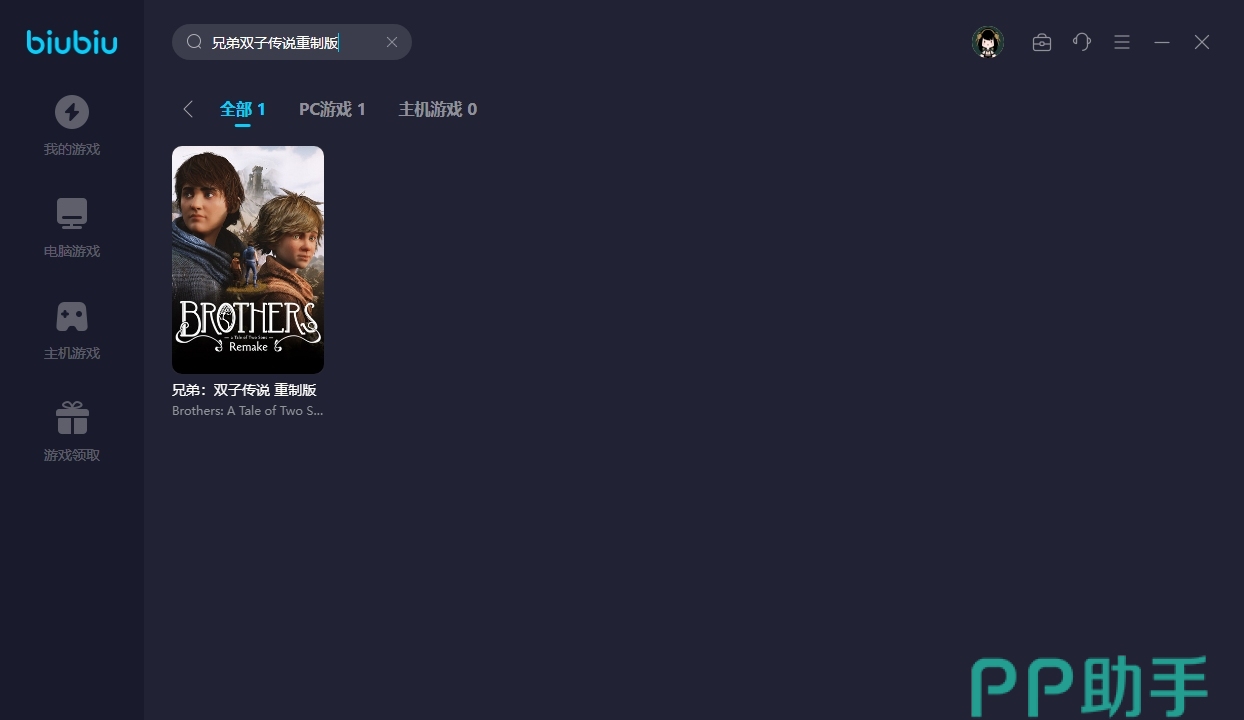Viewport: 1244px width, 720px height.
Task: Open the user avatar profile
Action: (x=988, y=42)
